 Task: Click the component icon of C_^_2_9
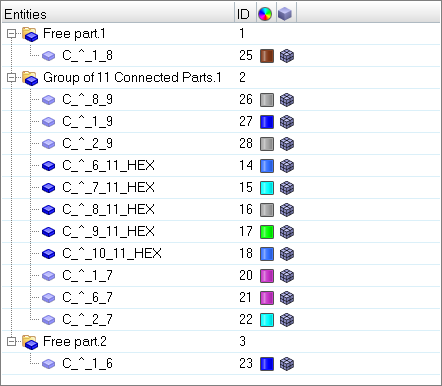click(x=49, y=144)
